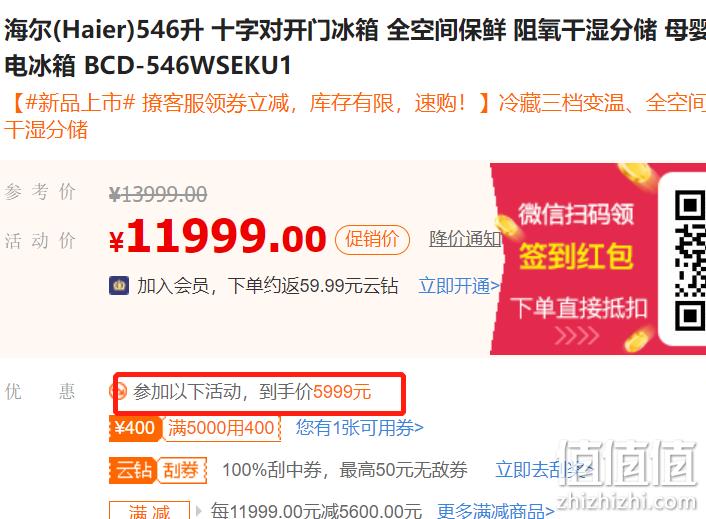706x519 pixels.
Task: Open 立即去刮 link
Action: 544,470
